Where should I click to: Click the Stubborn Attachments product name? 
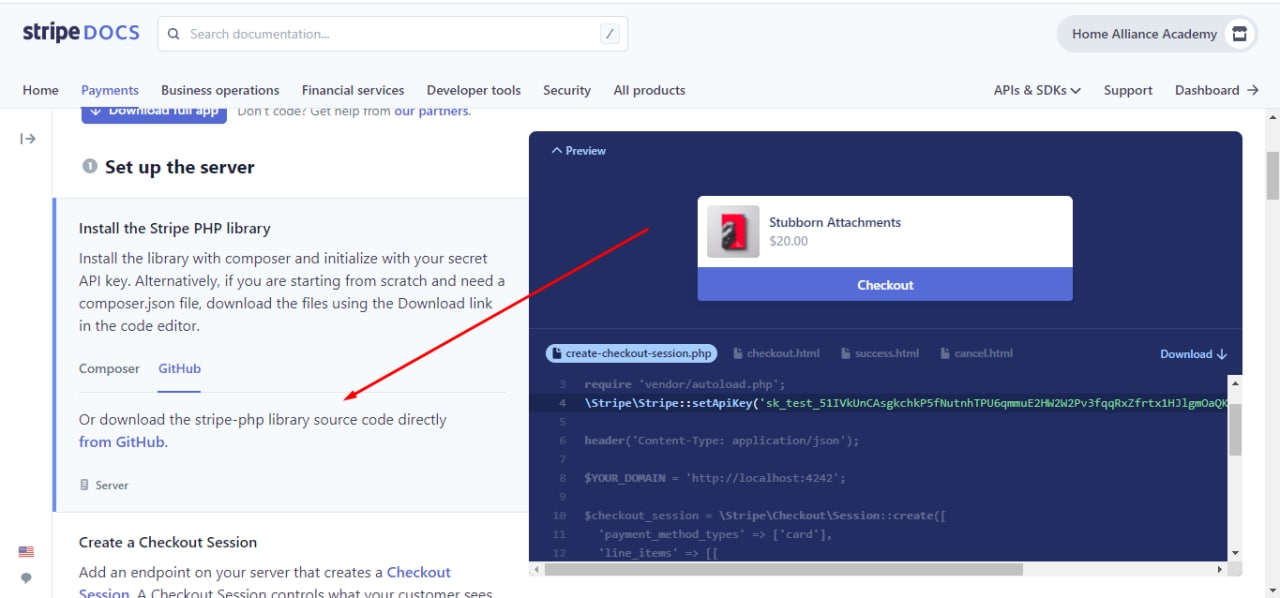[835, 222]
